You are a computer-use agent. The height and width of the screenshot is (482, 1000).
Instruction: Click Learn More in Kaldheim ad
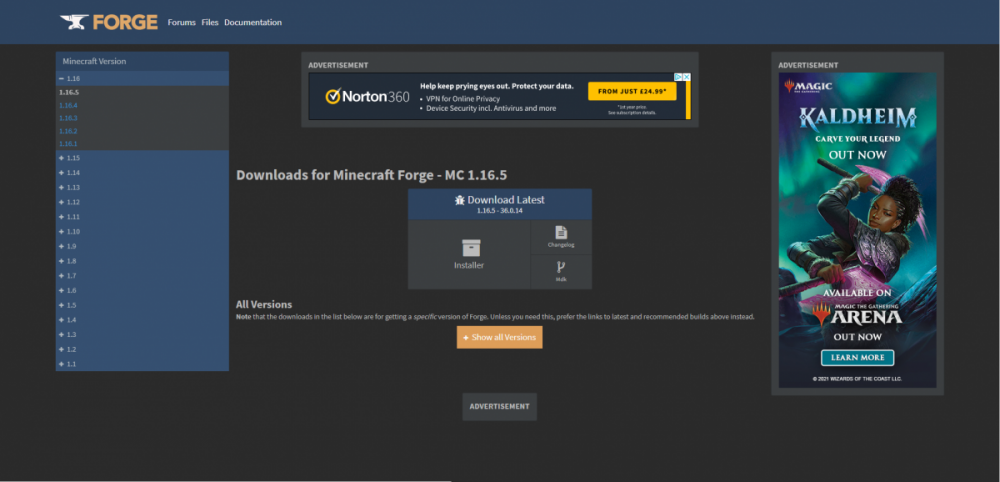point(857,358)
